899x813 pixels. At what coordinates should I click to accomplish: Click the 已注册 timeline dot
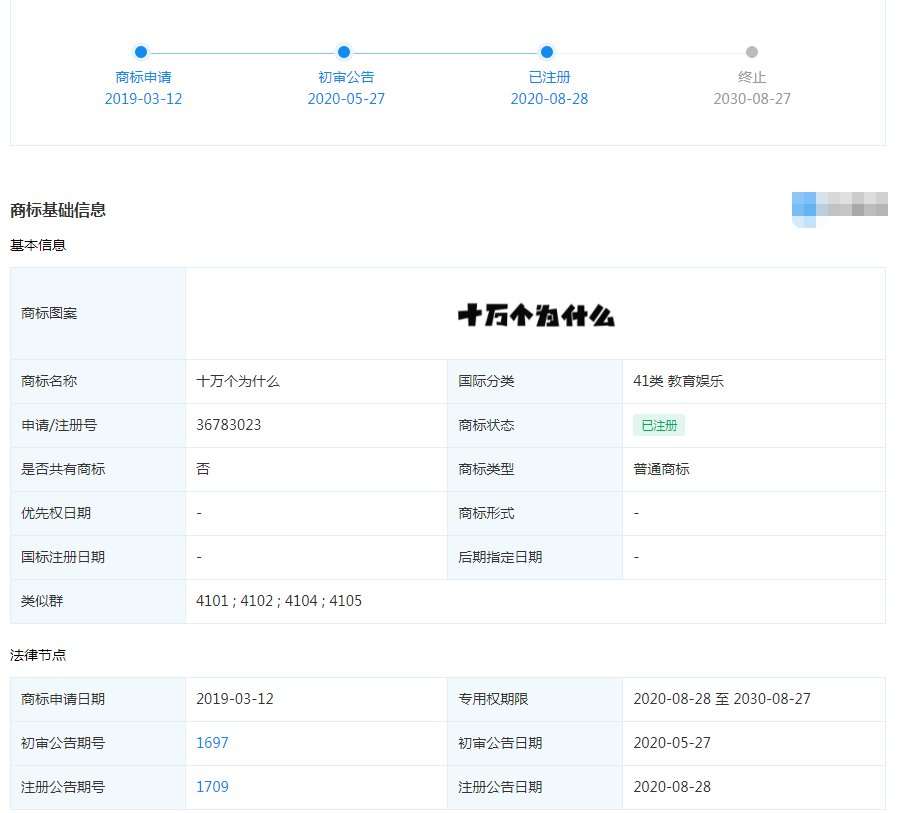[x=547, y=52]
